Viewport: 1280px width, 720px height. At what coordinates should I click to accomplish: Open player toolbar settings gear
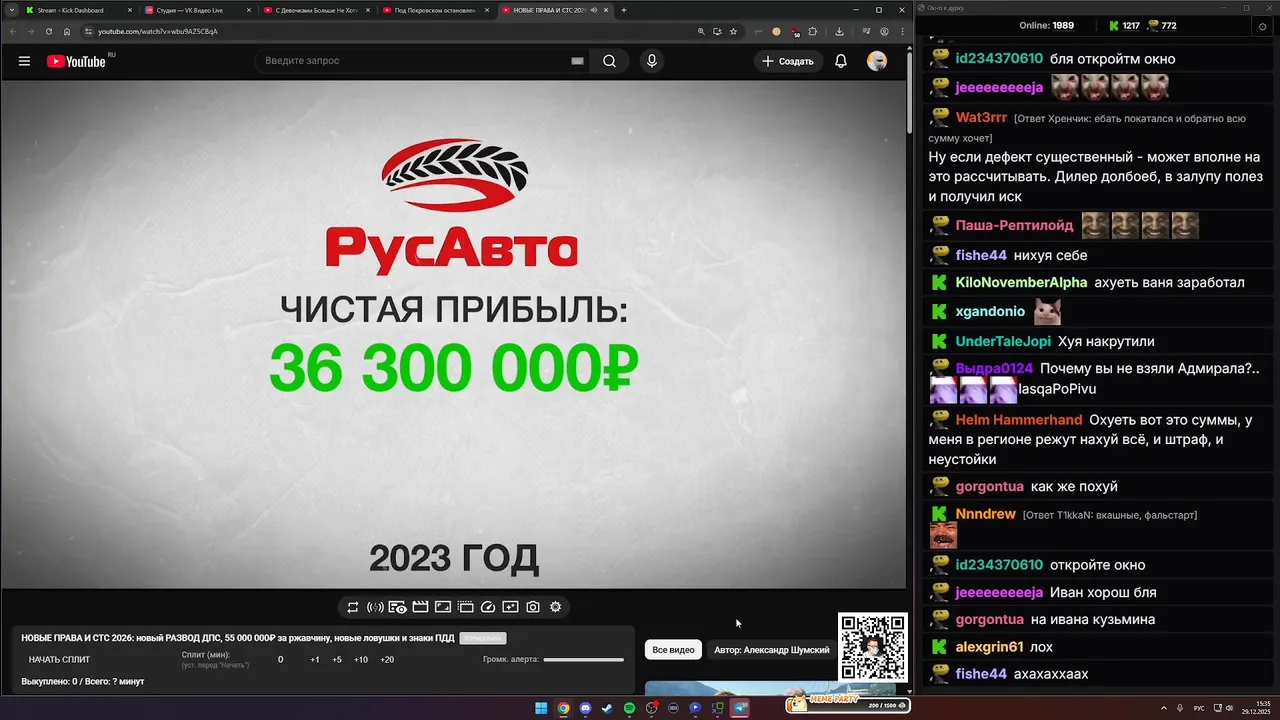tap(556, 607)
